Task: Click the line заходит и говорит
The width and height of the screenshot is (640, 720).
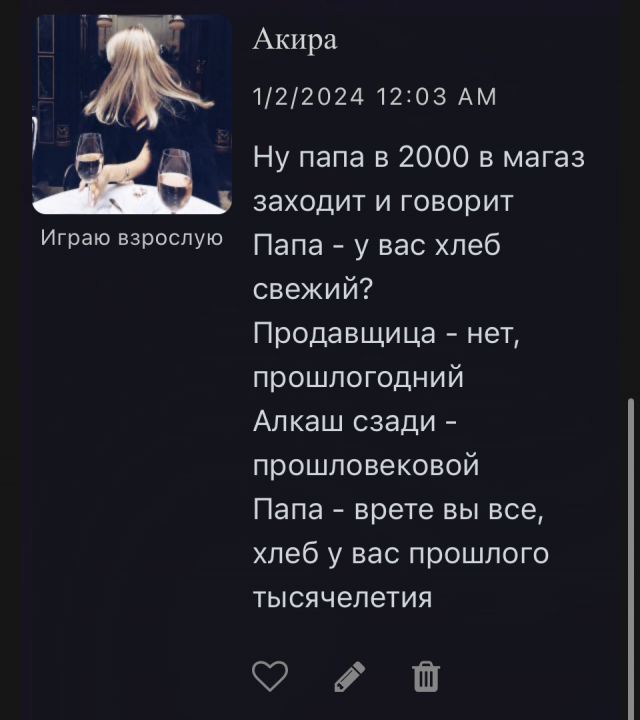Action: pyautogui.click(x=382, y=201)
